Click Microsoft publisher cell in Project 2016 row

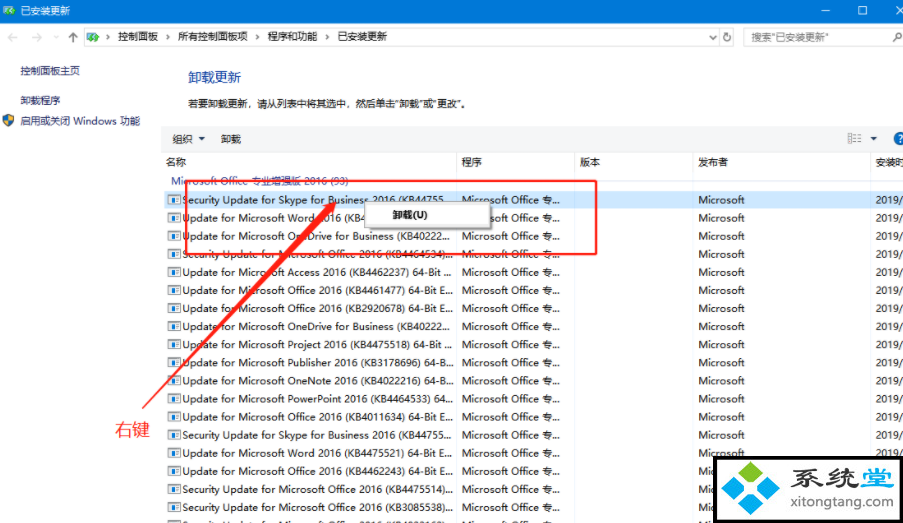[x=721, y=344]
